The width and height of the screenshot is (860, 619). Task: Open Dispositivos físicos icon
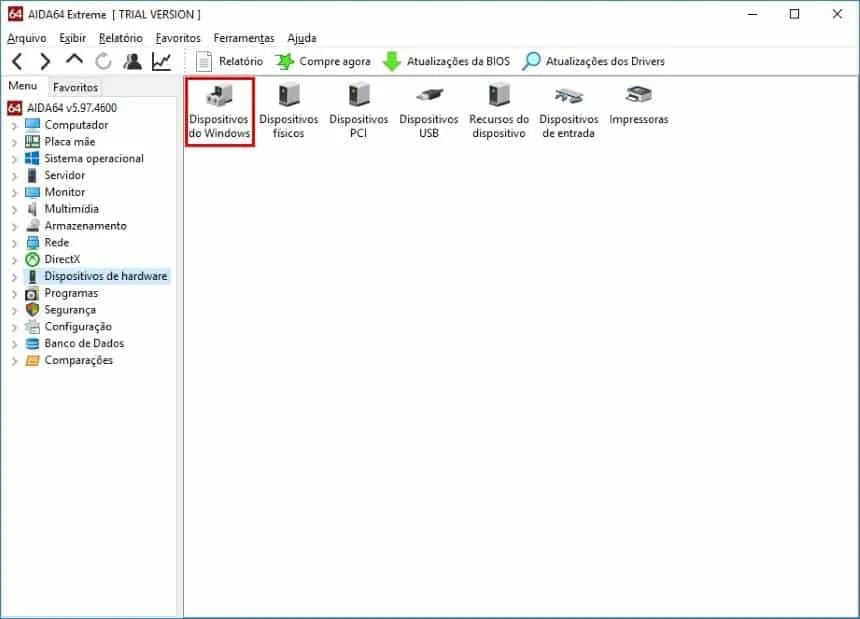pos(288,112)
